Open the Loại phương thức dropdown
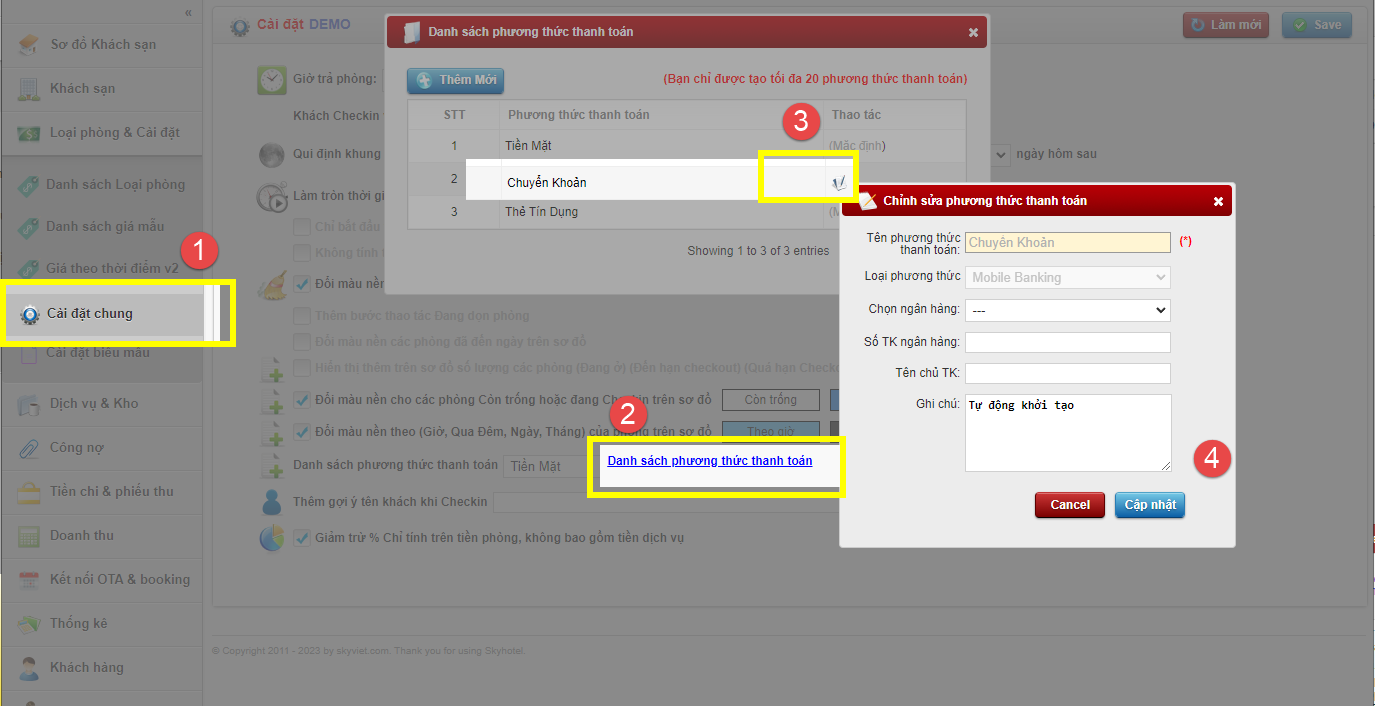Image resolution: width=1375 pixels, height=706 pixels. 1067,277
